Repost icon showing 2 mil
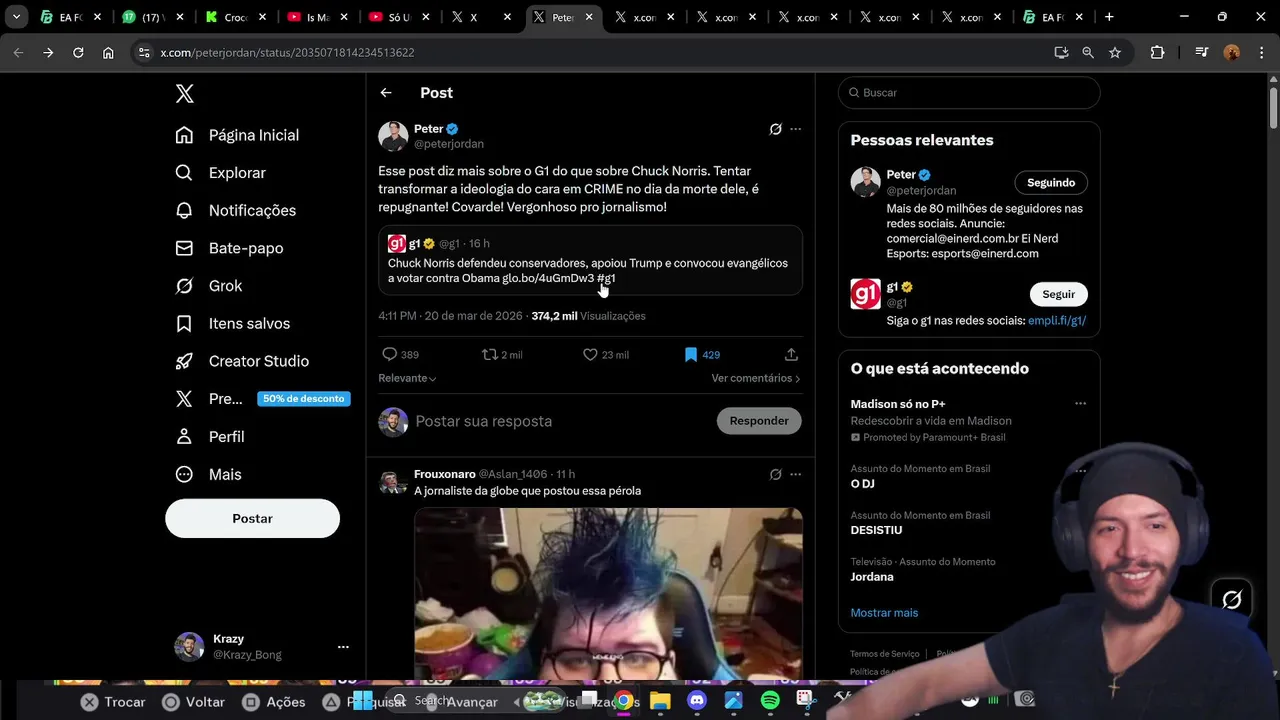Image resolution: width=1280 pixels, height=720 pixels. click(502, 355)
